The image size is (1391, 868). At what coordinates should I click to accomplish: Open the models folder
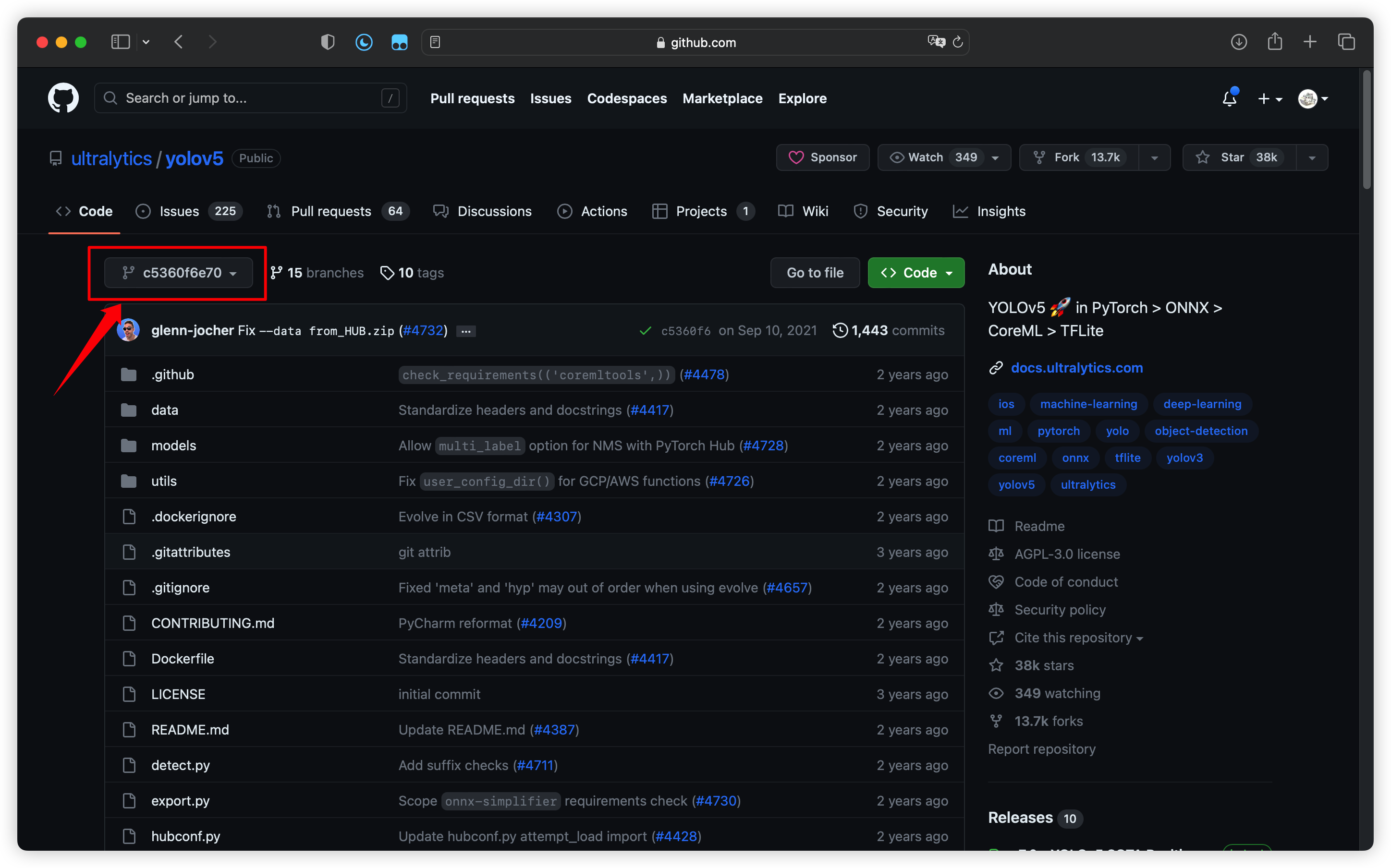point(173,446)
